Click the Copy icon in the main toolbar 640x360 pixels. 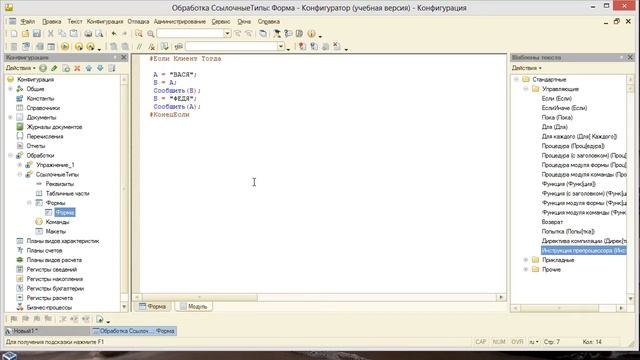tap(62, 34)
